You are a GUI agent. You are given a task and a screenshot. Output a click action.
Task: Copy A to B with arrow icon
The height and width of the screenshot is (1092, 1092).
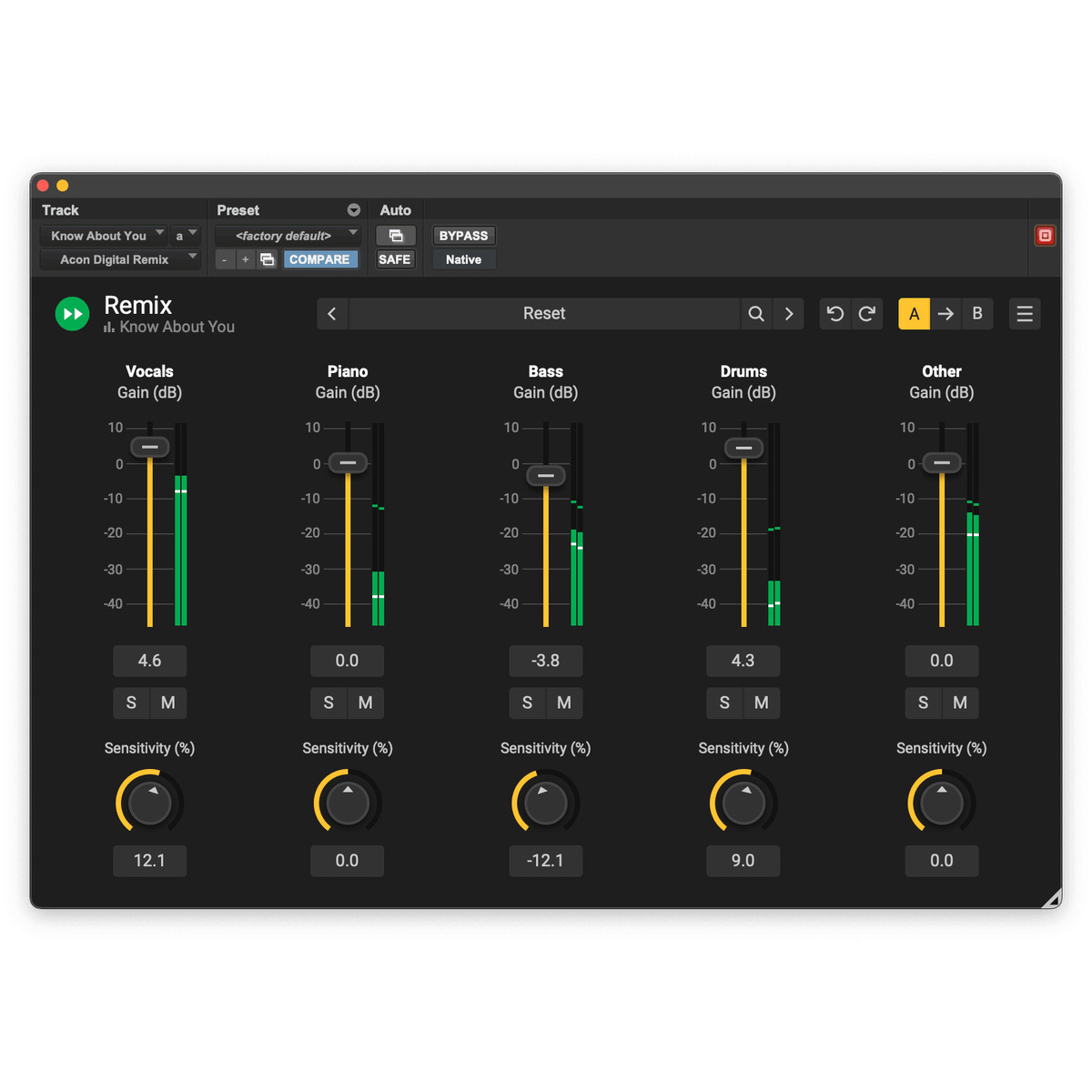(945, 314)
